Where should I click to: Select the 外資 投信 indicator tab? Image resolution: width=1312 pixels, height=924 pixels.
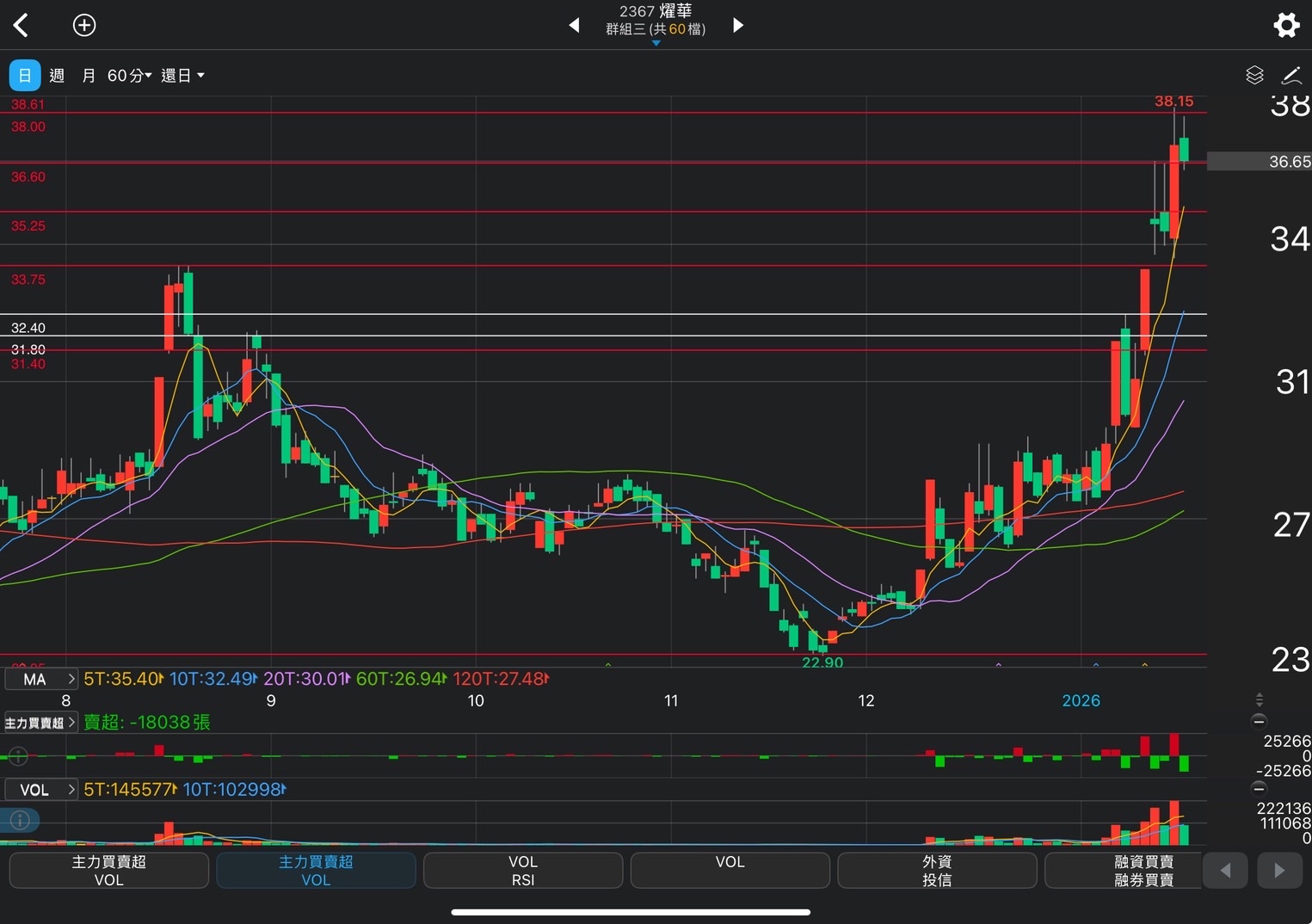click(936, 871)
